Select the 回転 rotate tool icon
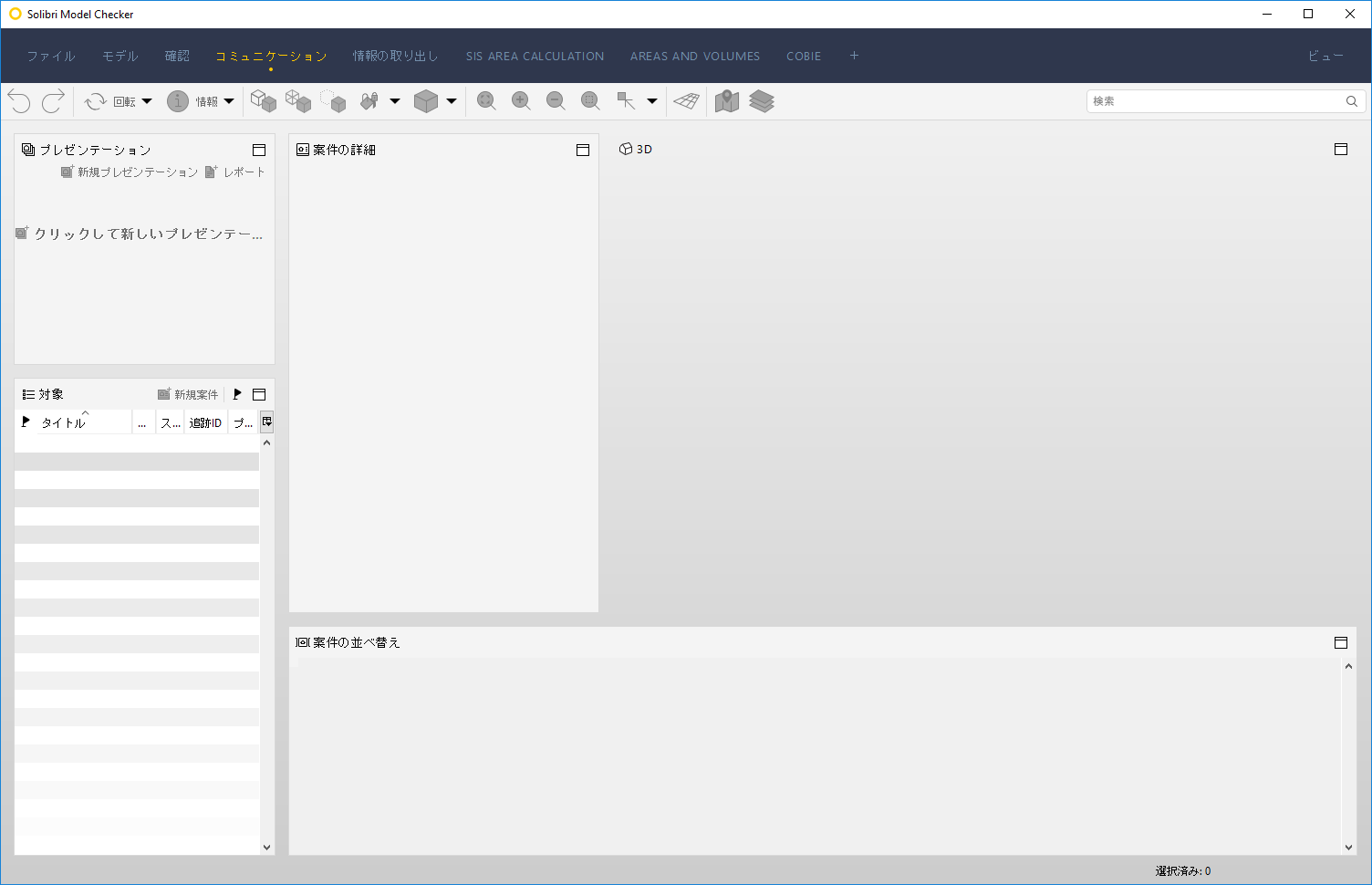 point(96,101)
